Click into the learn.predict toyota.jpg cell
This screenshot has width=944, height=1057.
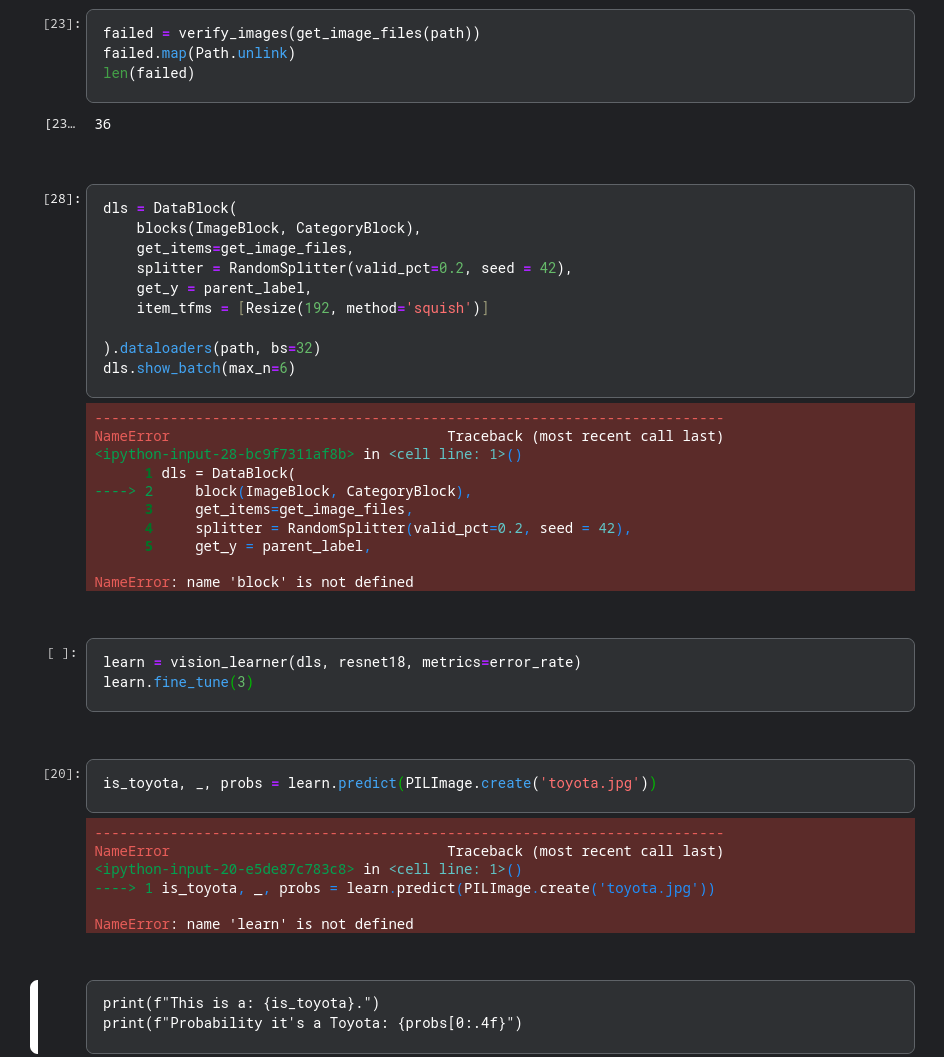point(500,784)
